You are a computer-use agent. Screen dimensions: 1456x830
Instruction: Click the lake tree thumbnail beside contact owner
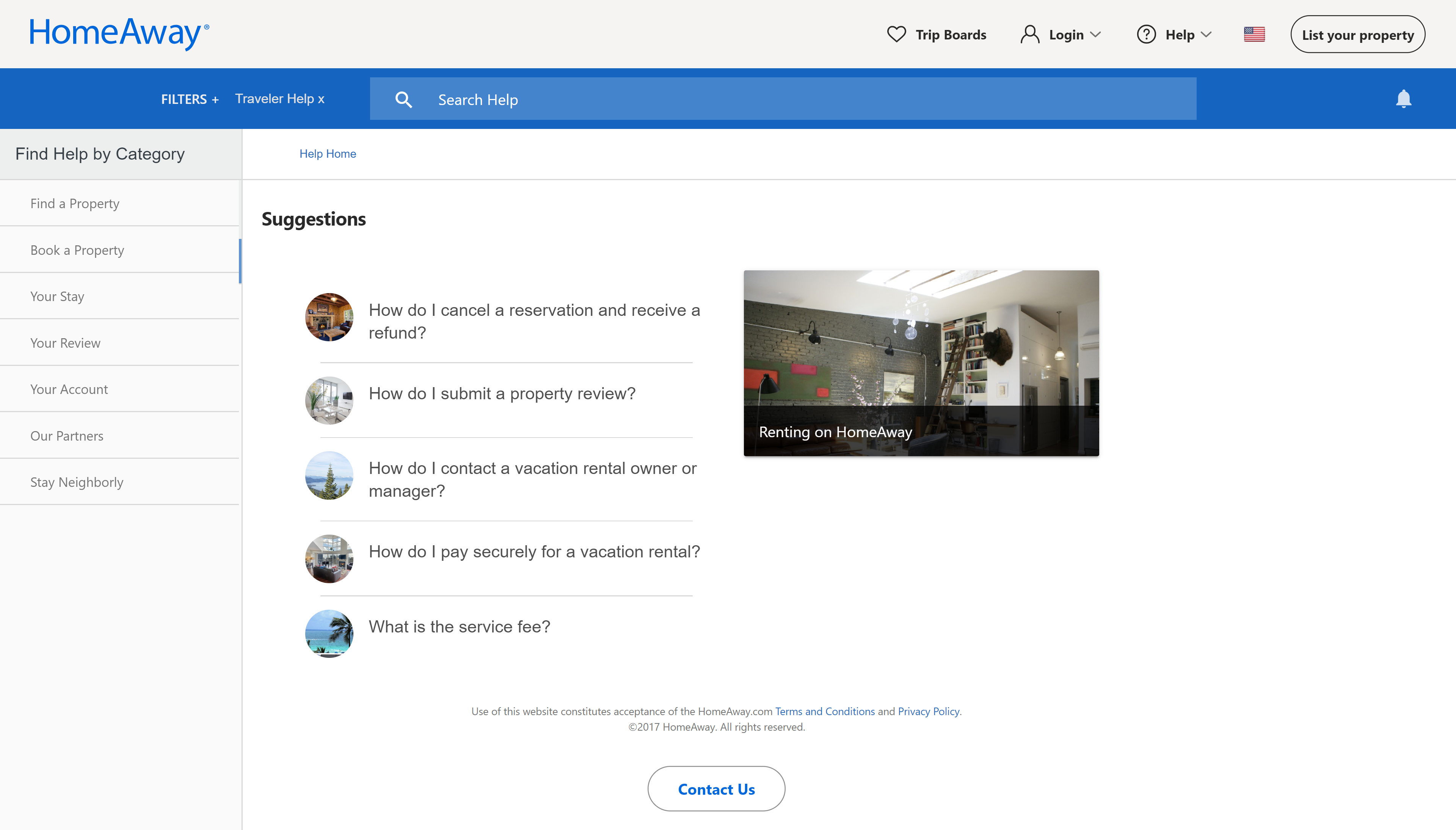point(329,475)
